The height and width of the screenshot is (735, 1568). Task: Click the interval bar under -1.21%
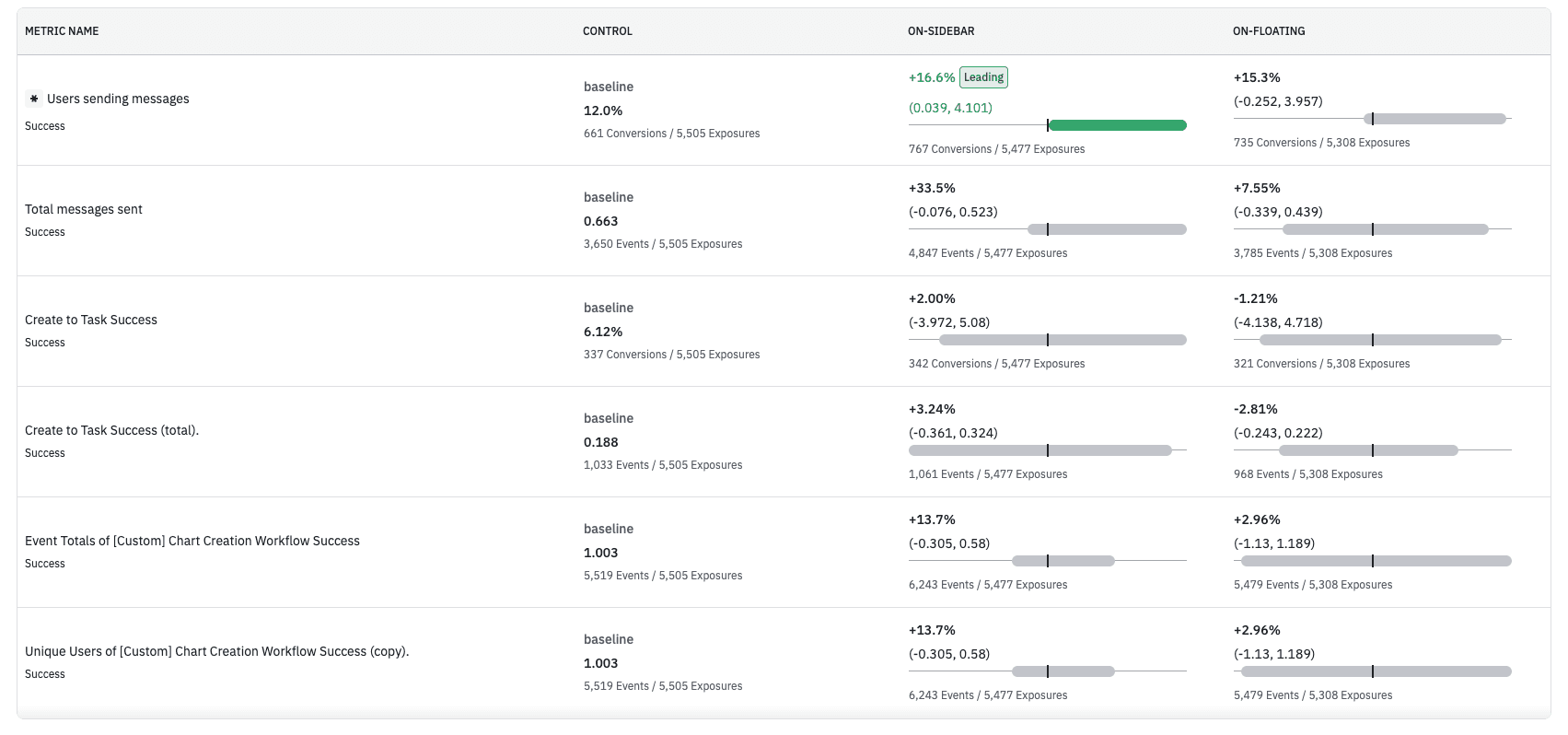1380,340
